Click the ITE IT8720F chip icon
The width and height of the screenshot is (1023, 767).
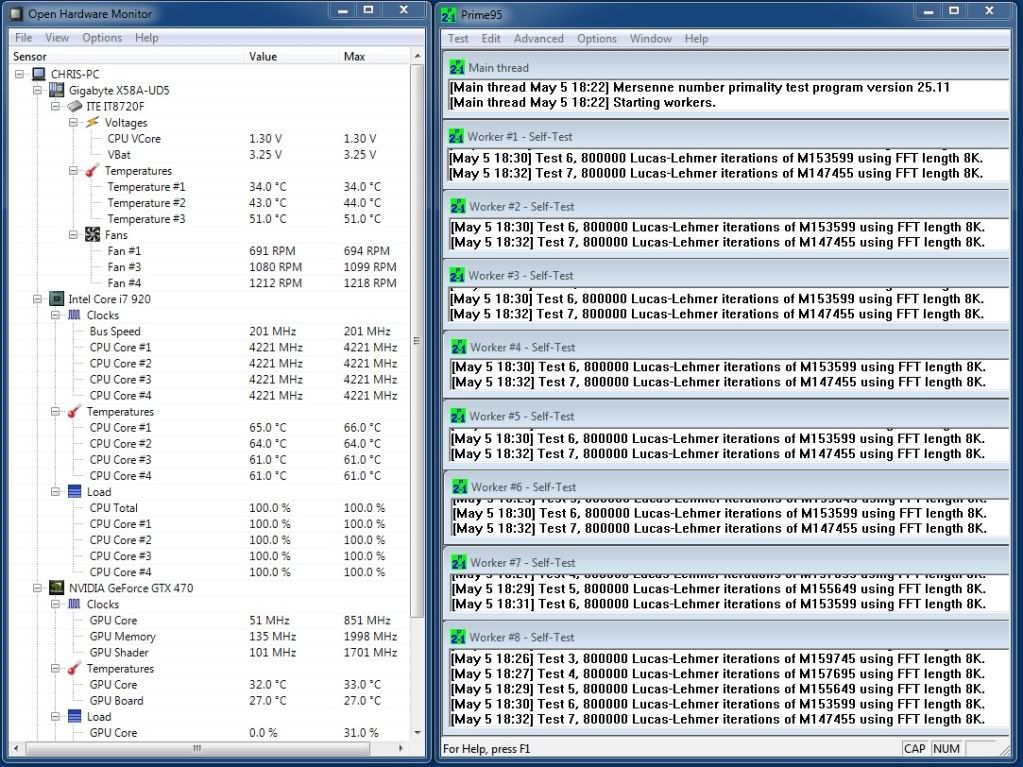click(75, 106)
